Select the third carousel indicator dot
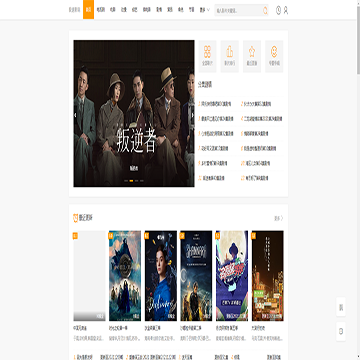360x360 pixels. click(137, 181)
